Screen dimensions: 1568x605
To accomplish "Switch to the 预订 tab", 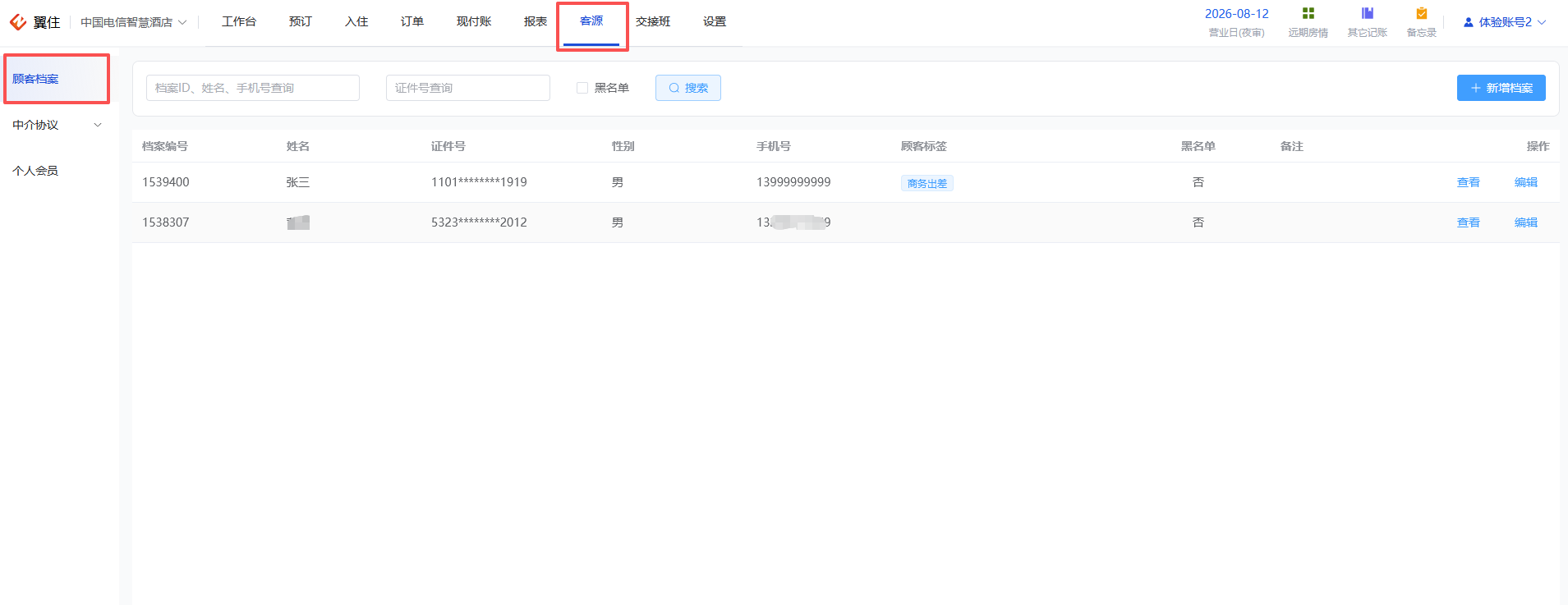I will pyautogui.click(x=301, y=21).
